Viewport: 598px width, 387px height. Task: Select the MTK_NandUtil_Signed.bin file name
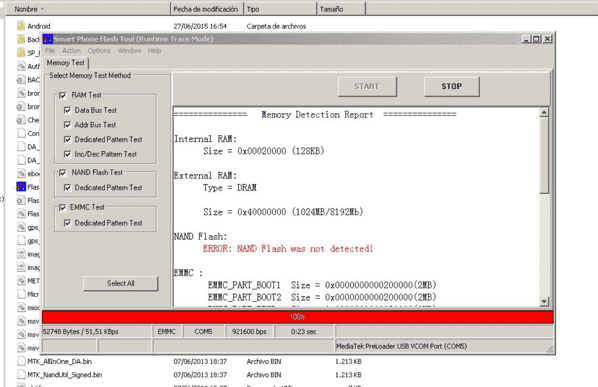[x=64, y=375]
